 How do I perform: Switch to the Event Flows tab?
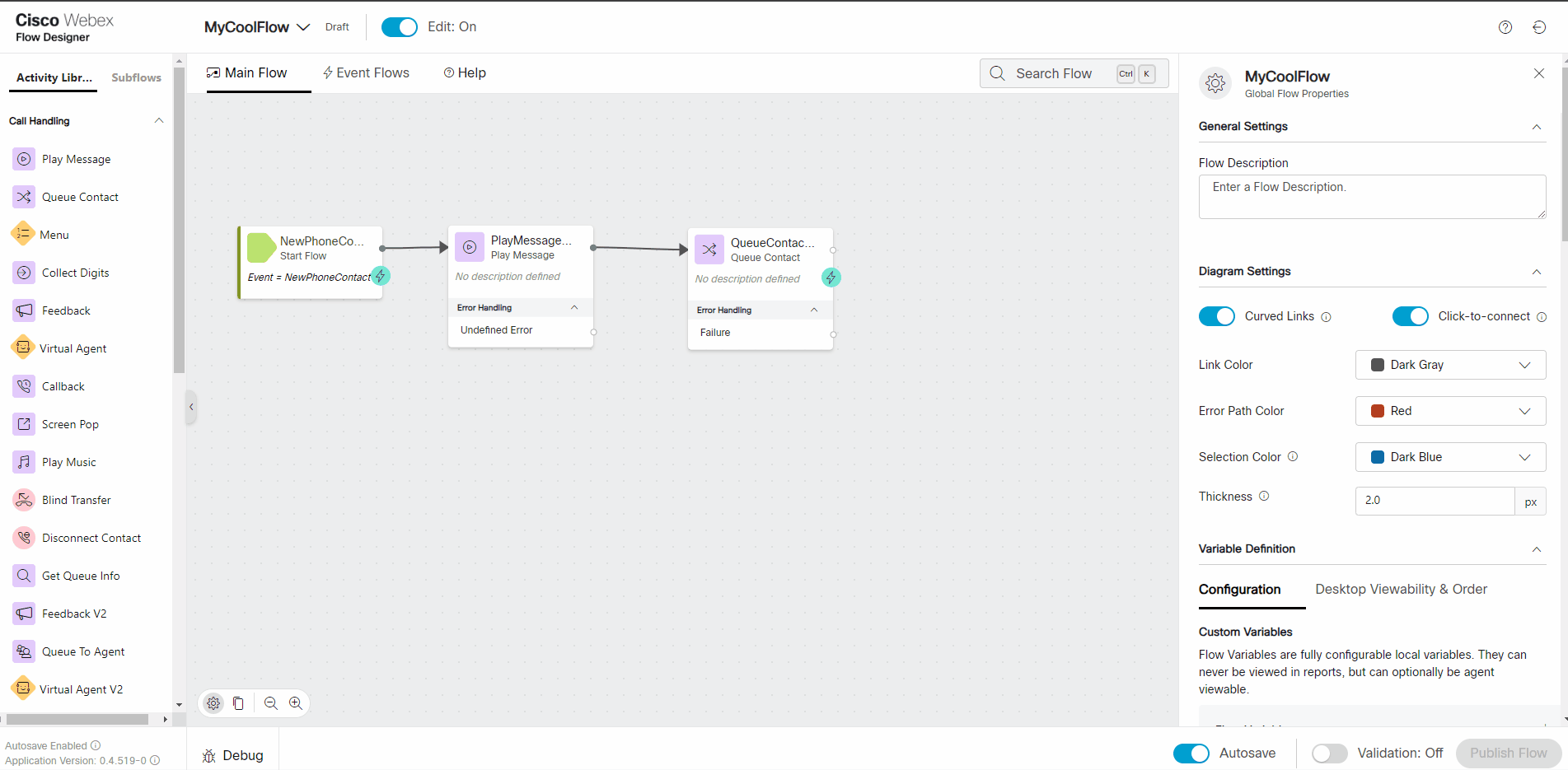pyautogui.click(x=366, y=73)
